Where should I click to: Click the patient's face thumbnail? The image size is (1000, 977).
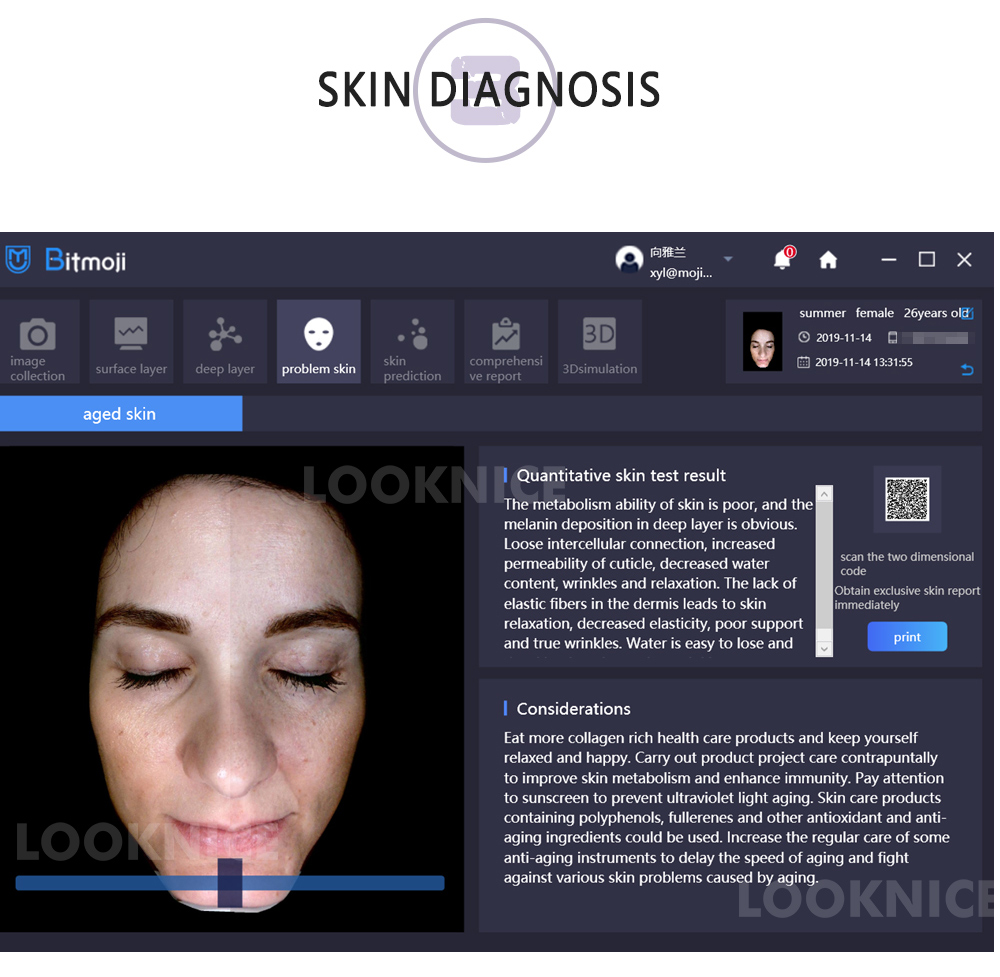[762, 341]
